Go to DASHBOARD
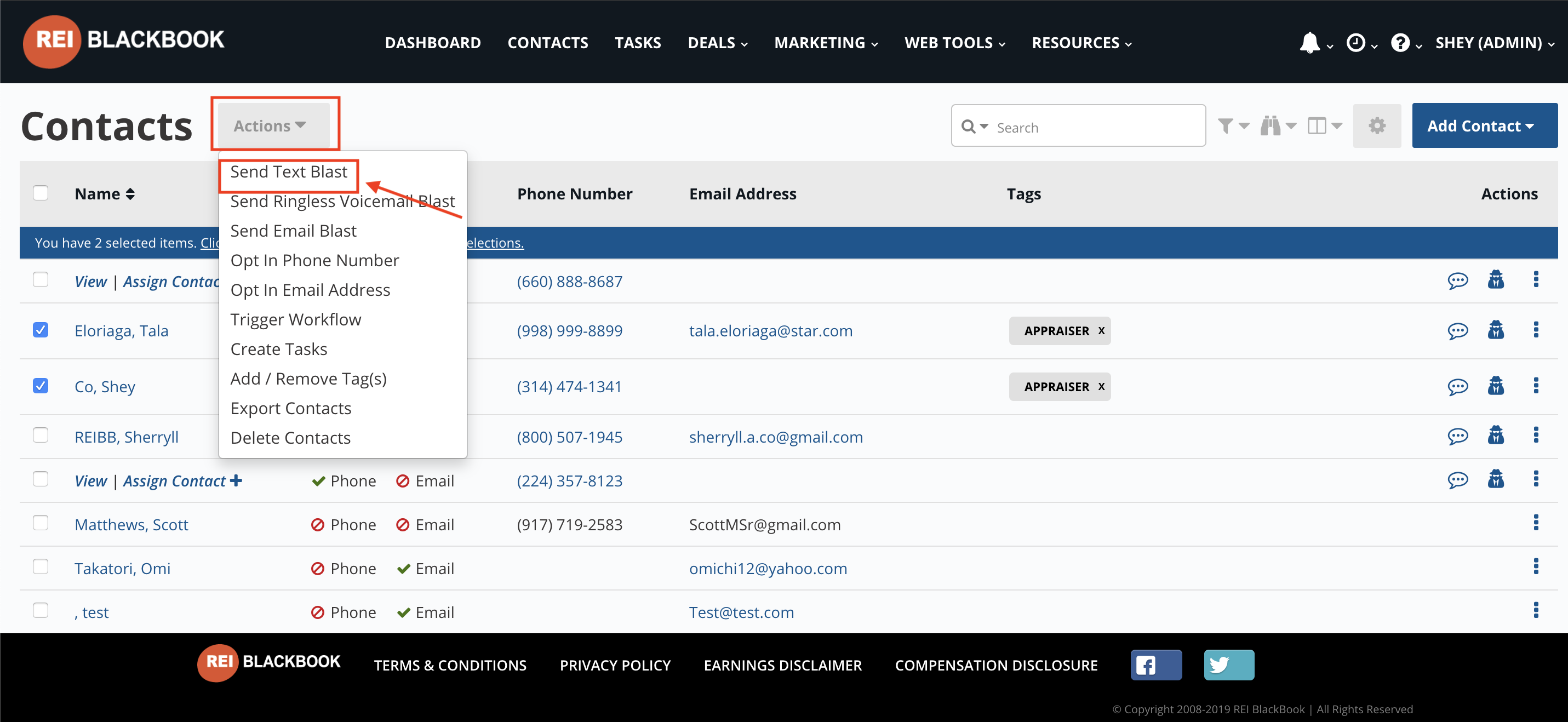Image resolution: width=1568 pixels, height=722 pixels. click(433, 43)
